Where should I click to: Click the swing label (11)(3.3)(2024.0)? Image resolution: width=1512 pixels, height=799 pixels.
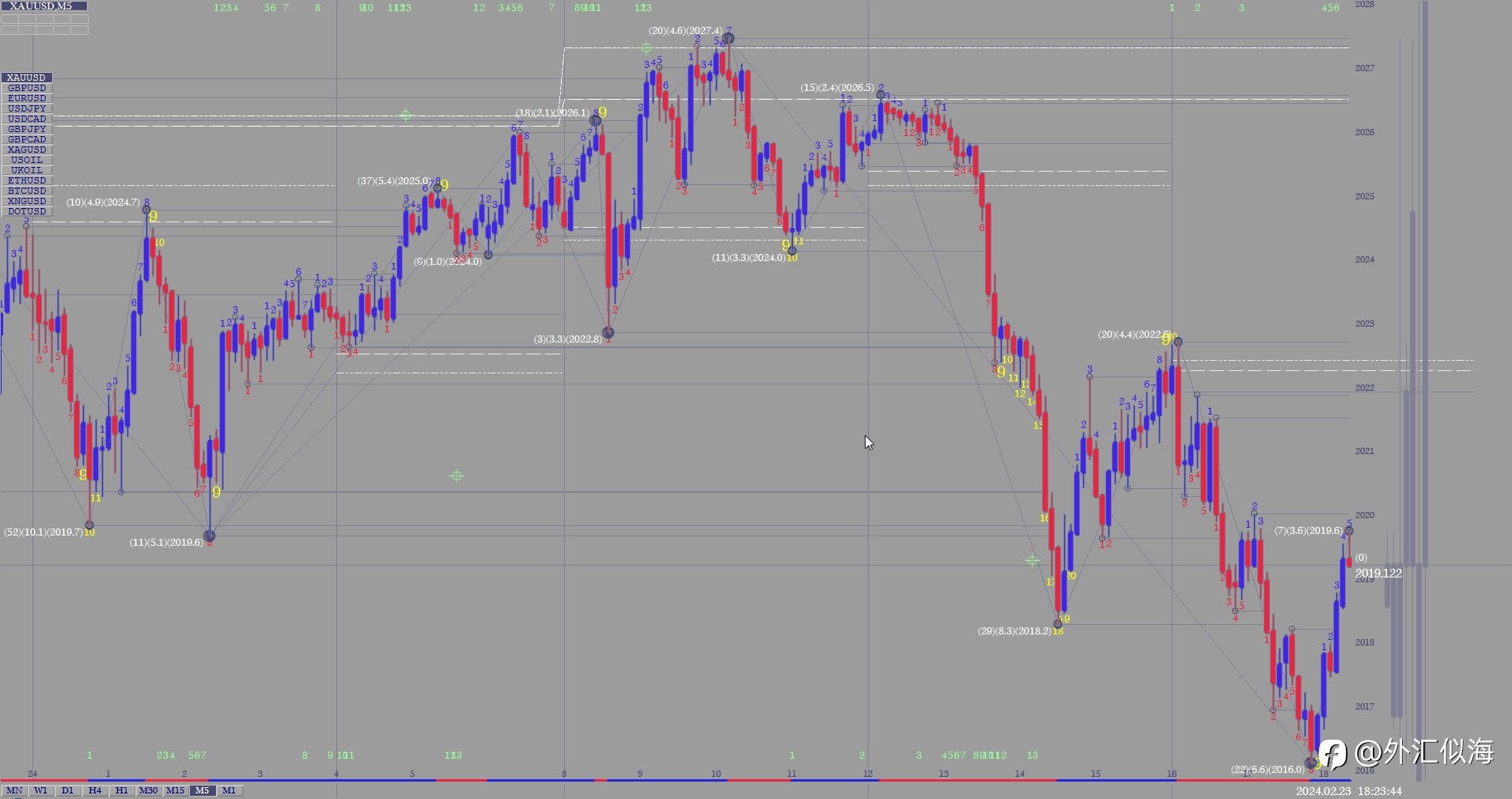click(x=748, y=258)
